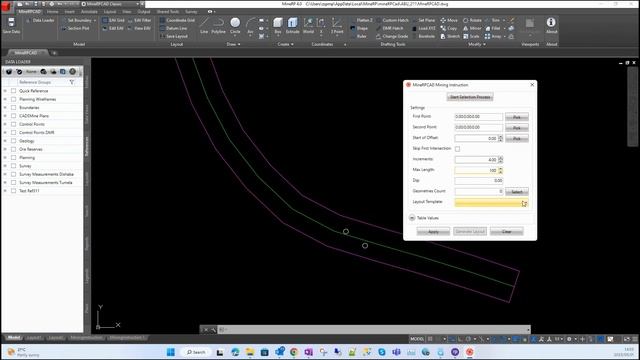Image resolution: width=640 pixels, height=360 pixels.
Task: Check the CADSMine Plans checkbox
Action: point(13,116)
